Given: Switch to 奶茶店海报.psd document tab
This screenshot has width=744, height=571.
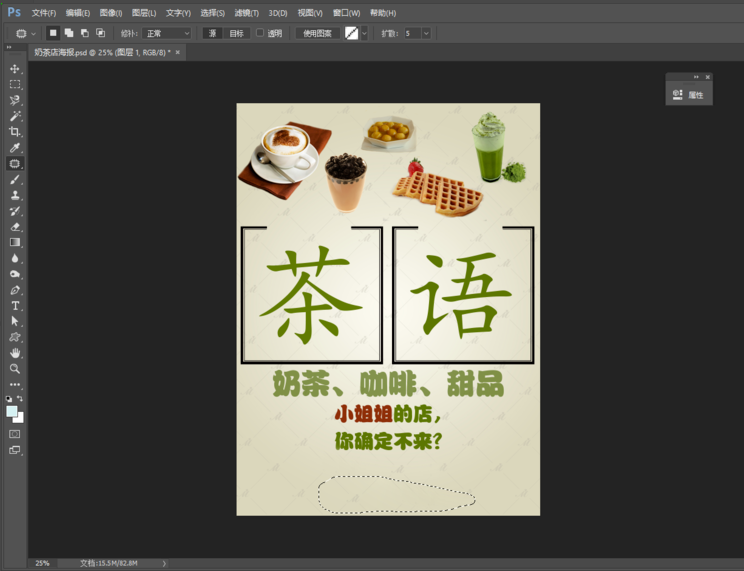Looking at the screenshot, I should pyautogui.click(x=100, y=52).
